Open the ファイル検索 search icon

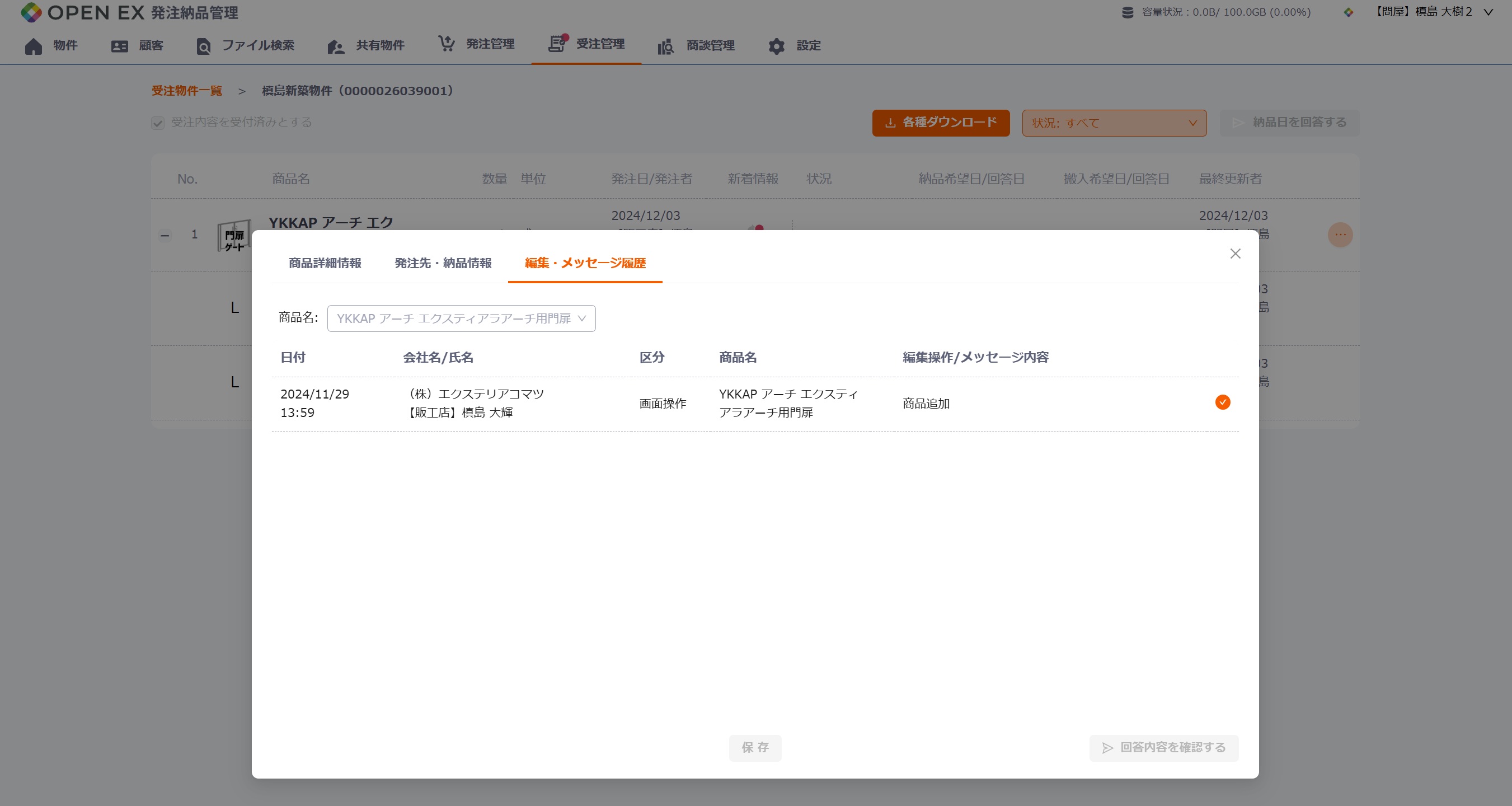tap(203, 46)
